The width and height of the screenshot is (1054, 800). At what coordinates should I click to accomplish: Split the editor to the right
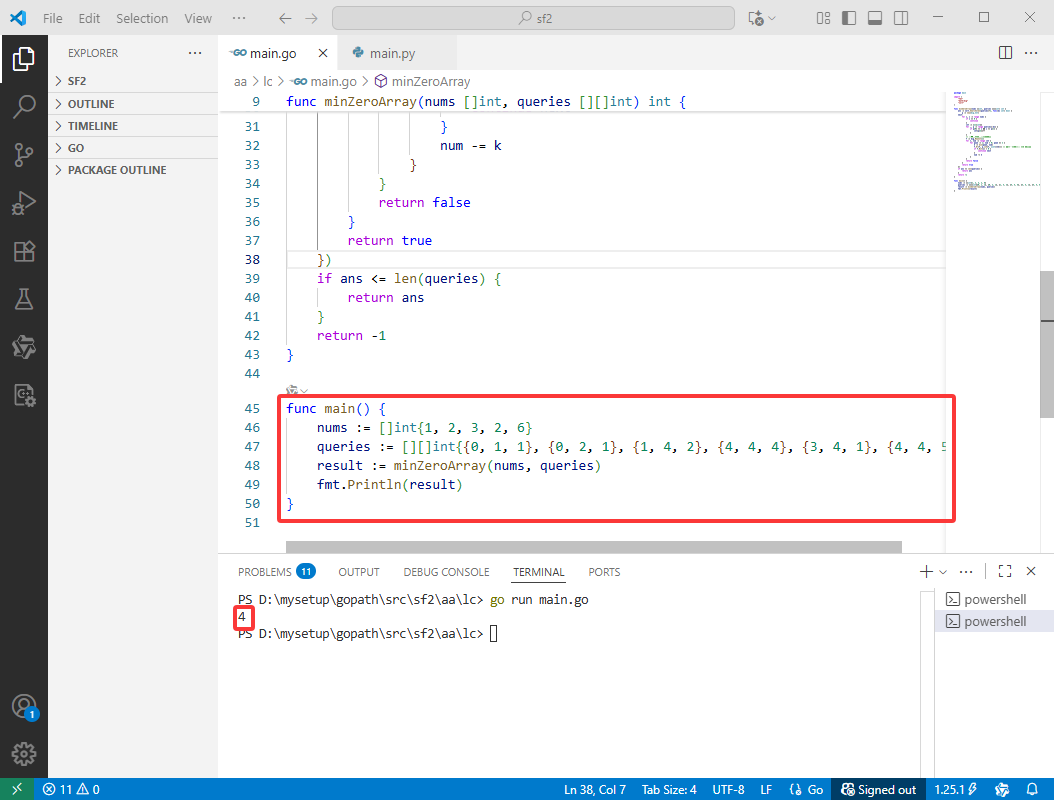pos(1005,52)
